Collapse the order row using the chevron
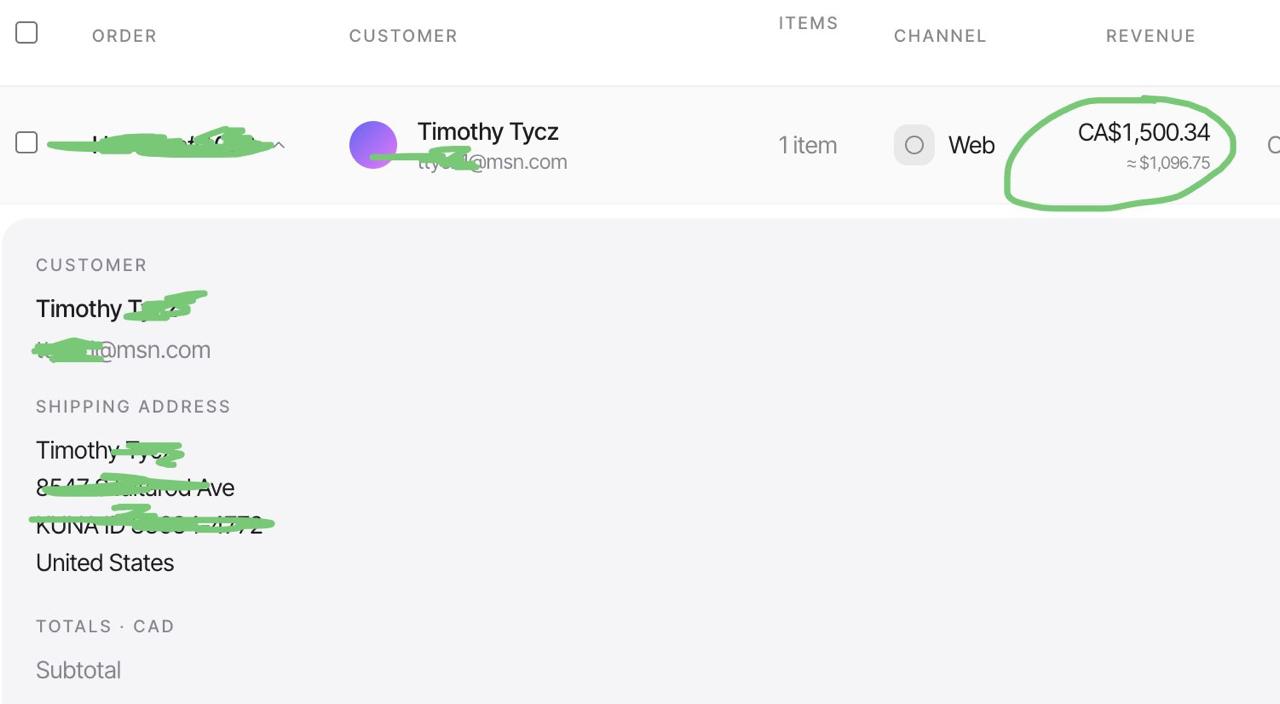The height and width of the screenshot is (704, 1280). coord(280,146)
